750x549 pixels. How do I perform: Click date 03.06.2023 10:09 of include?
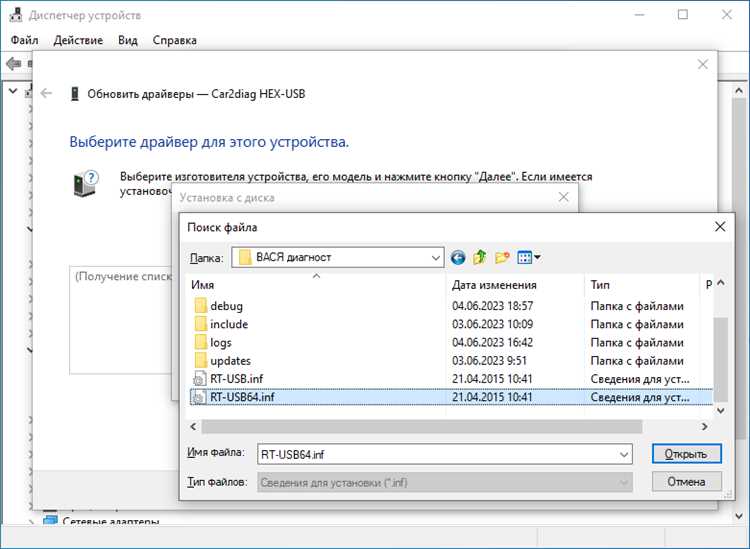tap(492, 324)
